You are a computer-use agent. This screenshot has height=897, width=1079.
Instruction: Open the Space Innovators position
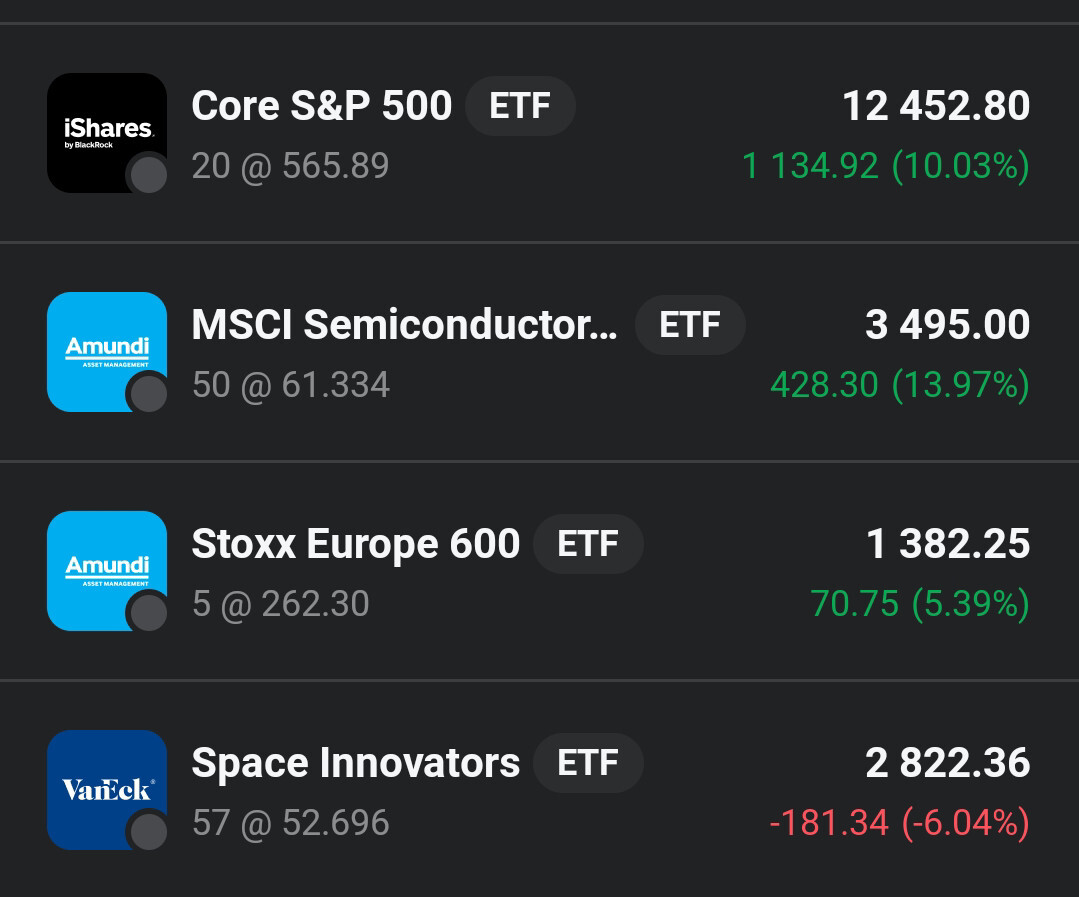tap(355, 763)
